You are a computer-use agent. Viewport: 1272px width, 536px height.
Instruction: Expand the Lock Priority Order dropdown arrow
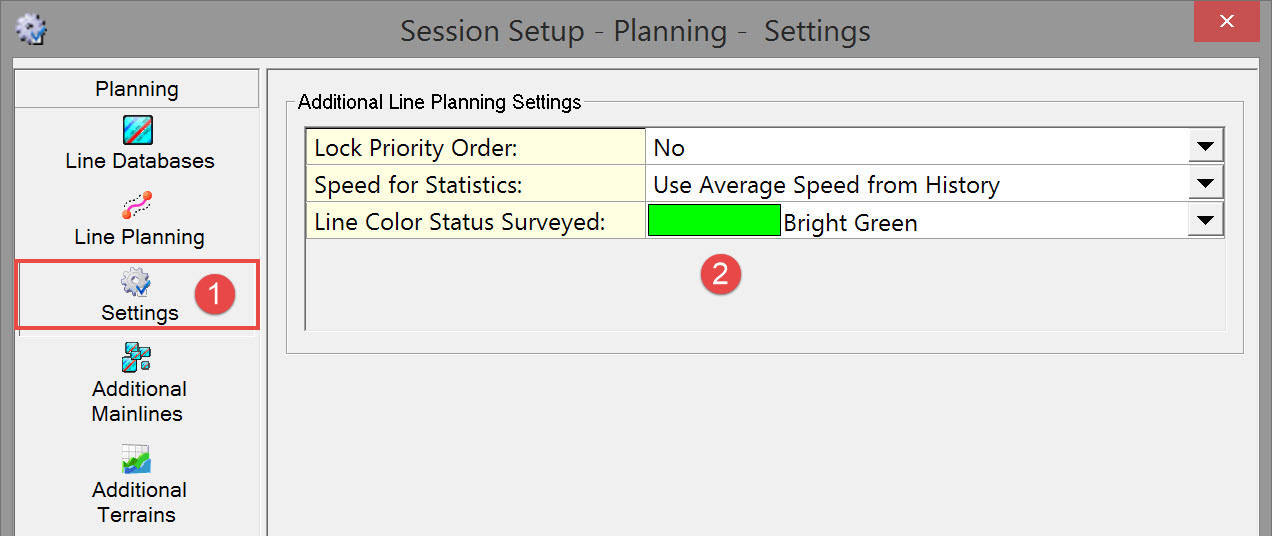[1206, 147]
